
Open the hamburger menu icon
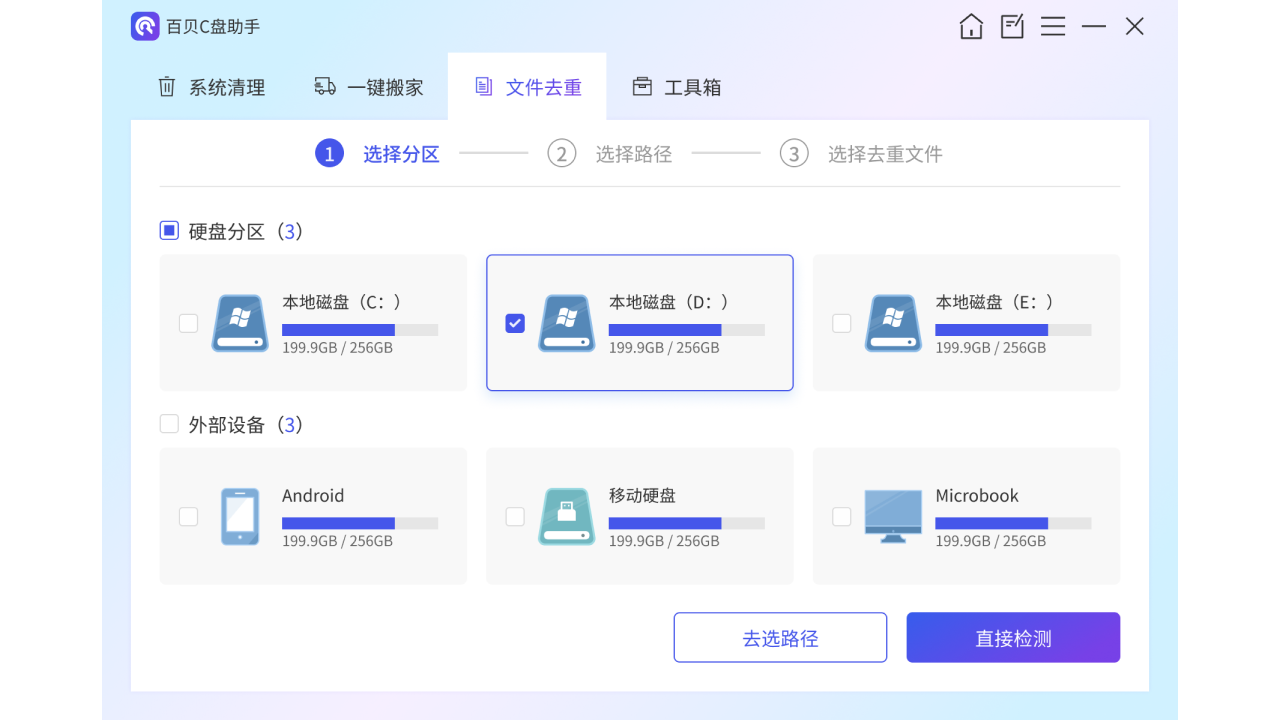tap(1053, 26)
